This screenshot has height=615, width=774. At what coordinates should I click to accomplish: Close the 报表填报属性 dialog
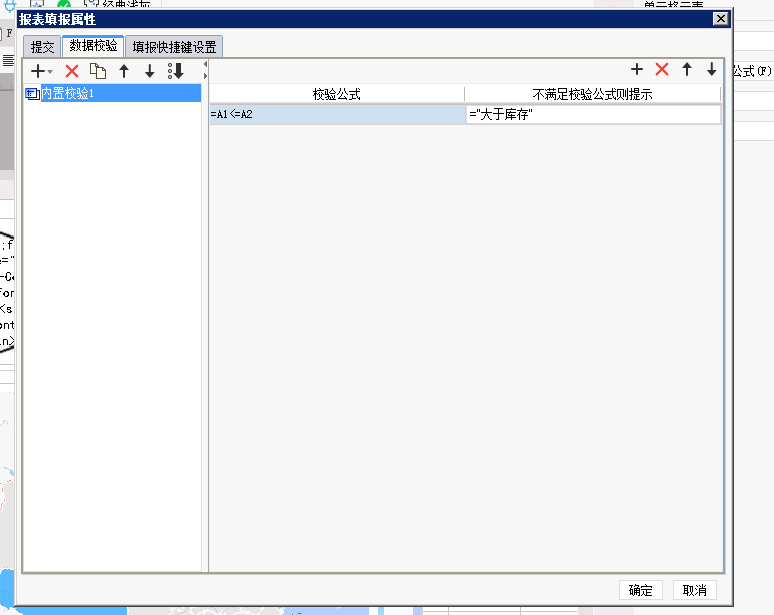(720, 19)
